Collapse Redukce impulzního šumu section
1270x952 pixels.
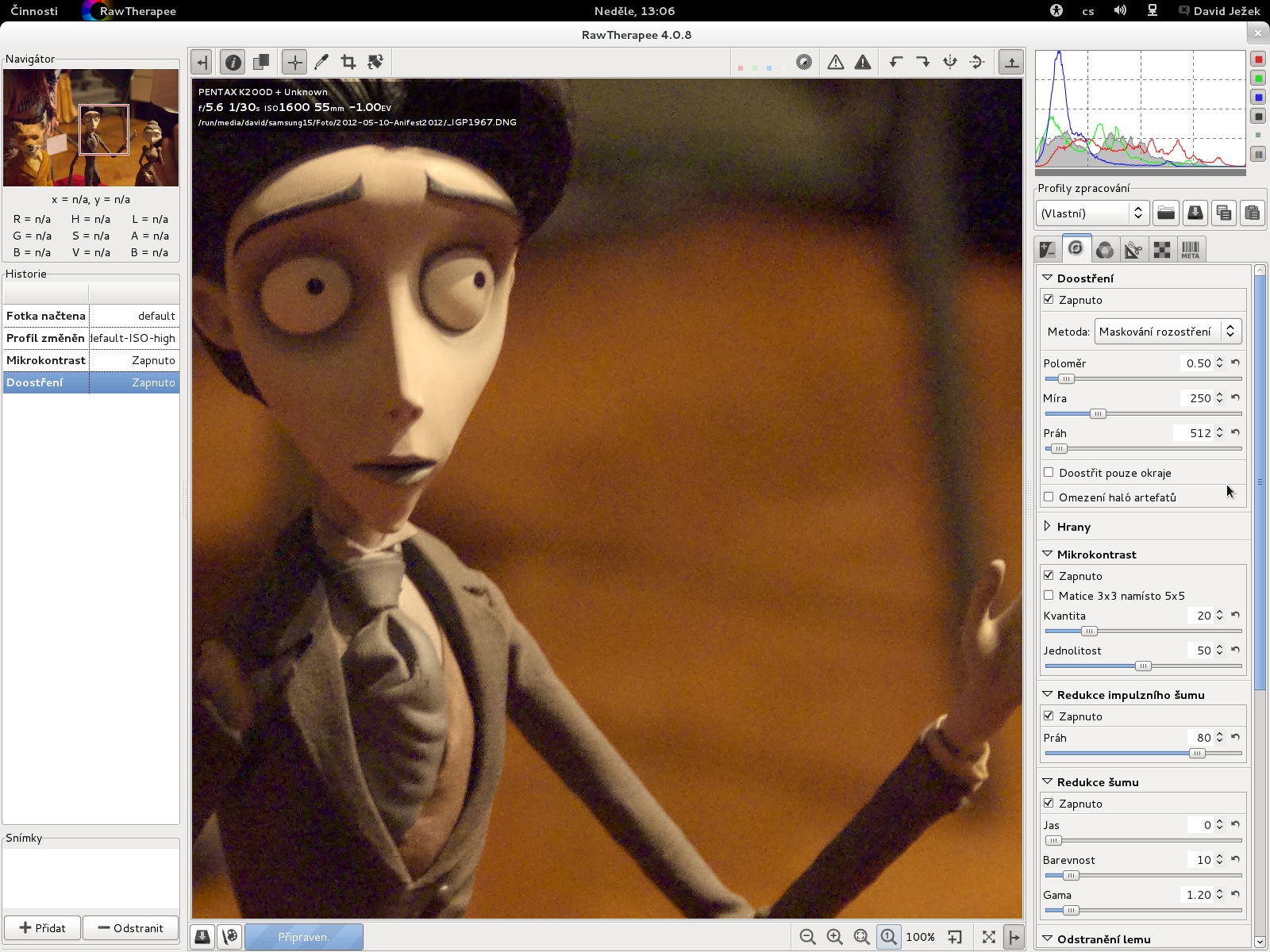point(1048,694)
